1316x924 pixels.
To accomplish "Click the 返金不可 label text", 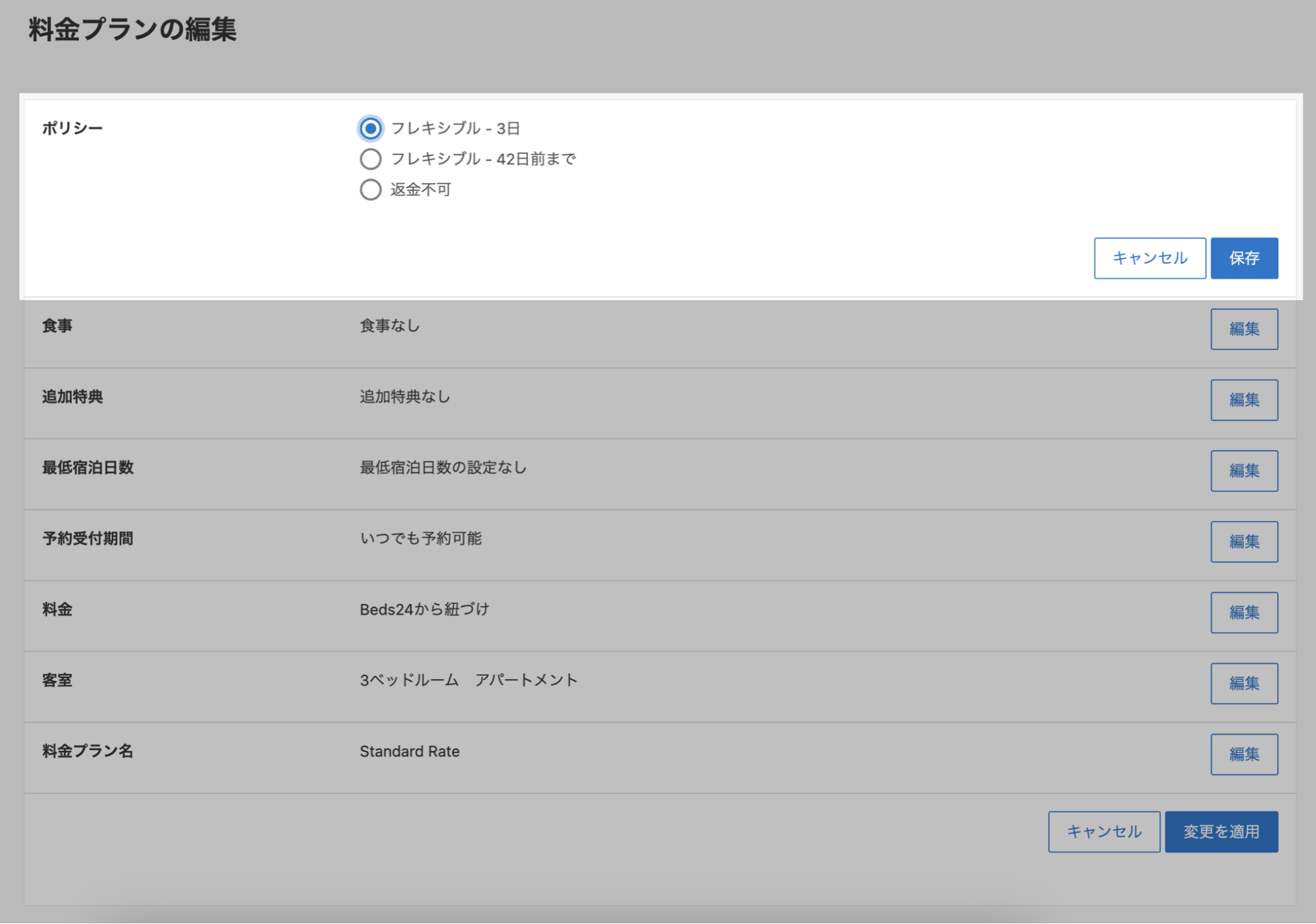I will [421, 190].
